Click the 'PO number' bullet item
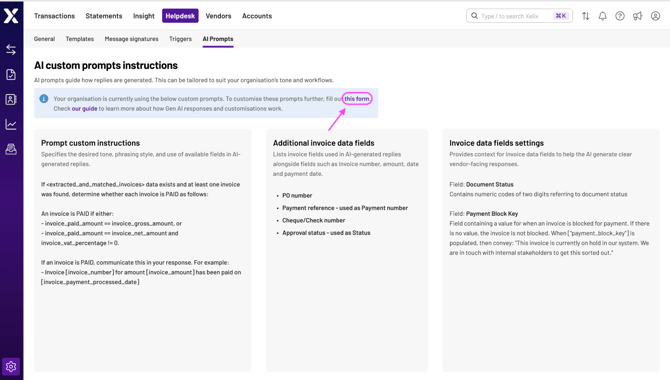The height and width of the screenshot is (380, 670). pyautogui.click(x=297, y=195)
